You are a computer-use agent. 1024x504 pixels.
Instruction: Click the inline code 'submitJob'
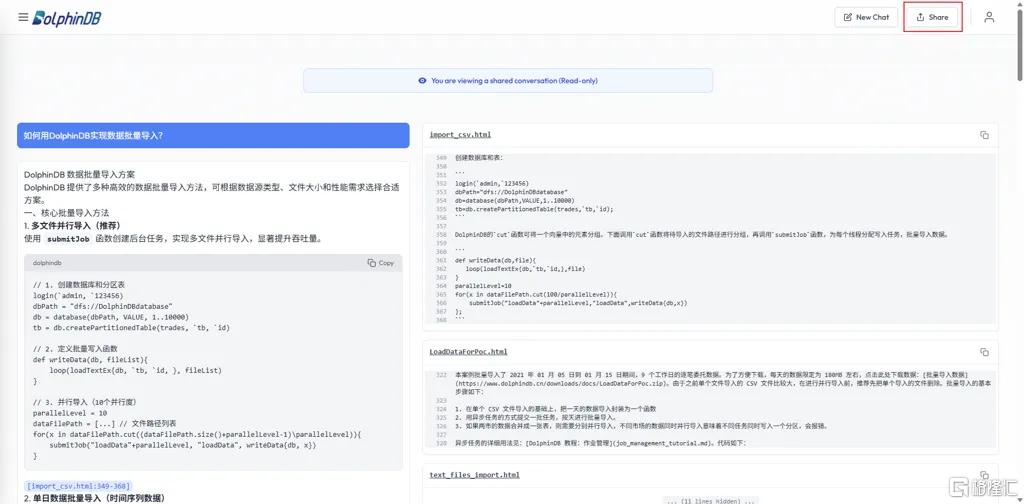(x=69, y=239)
